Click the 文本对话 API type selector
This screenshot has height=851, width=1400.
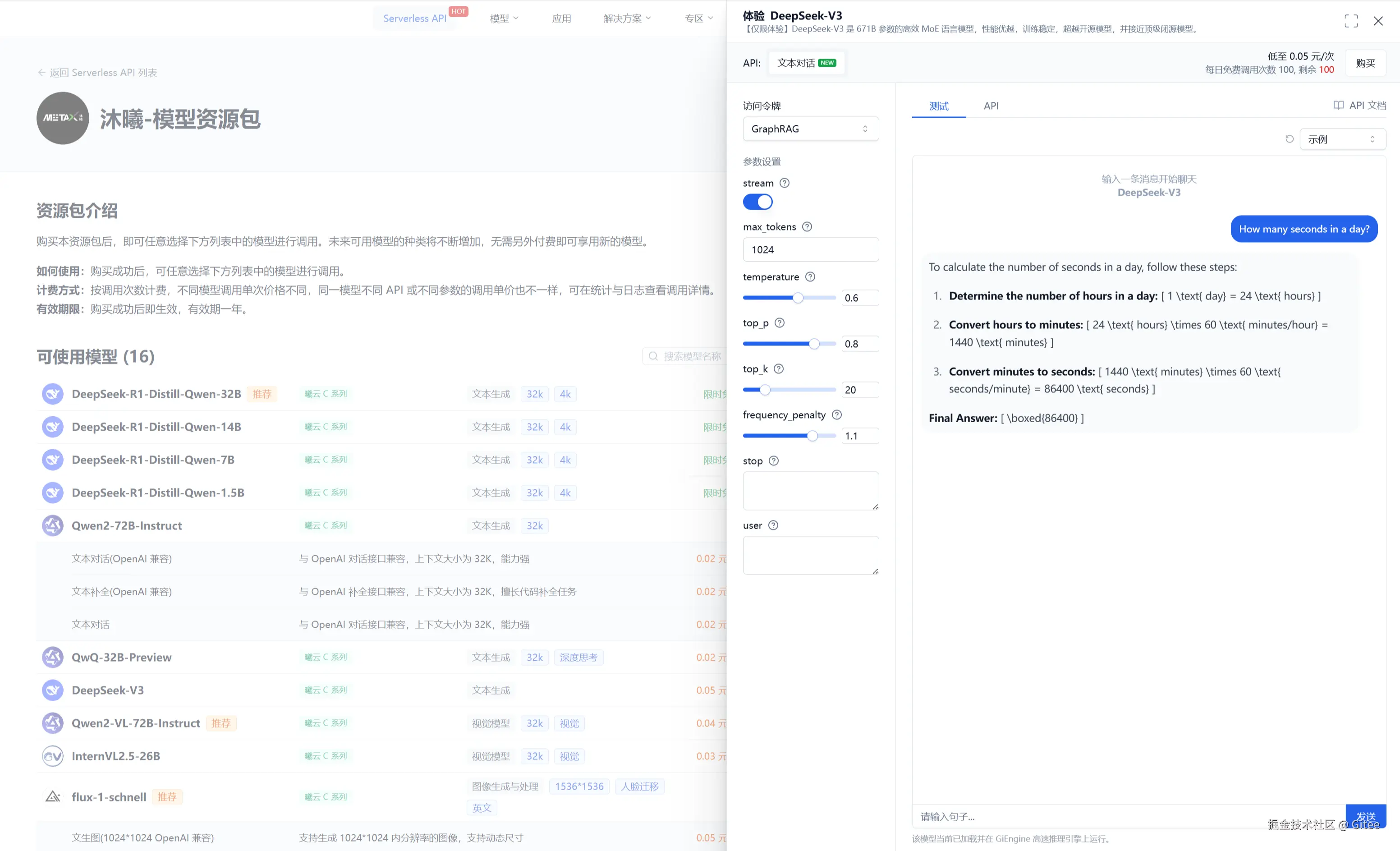[806, 63]
